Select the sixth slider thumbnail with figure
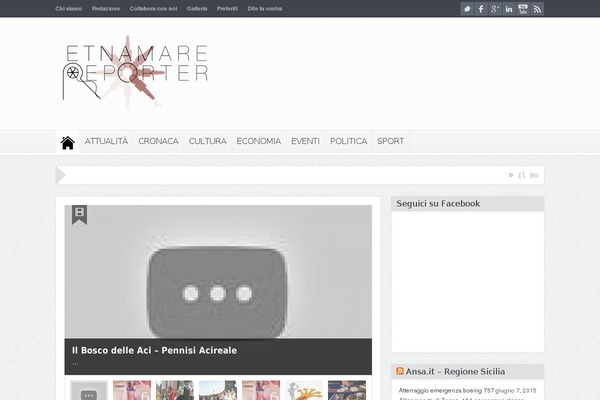This screenshot has height=400, width=600. (304, 390)
